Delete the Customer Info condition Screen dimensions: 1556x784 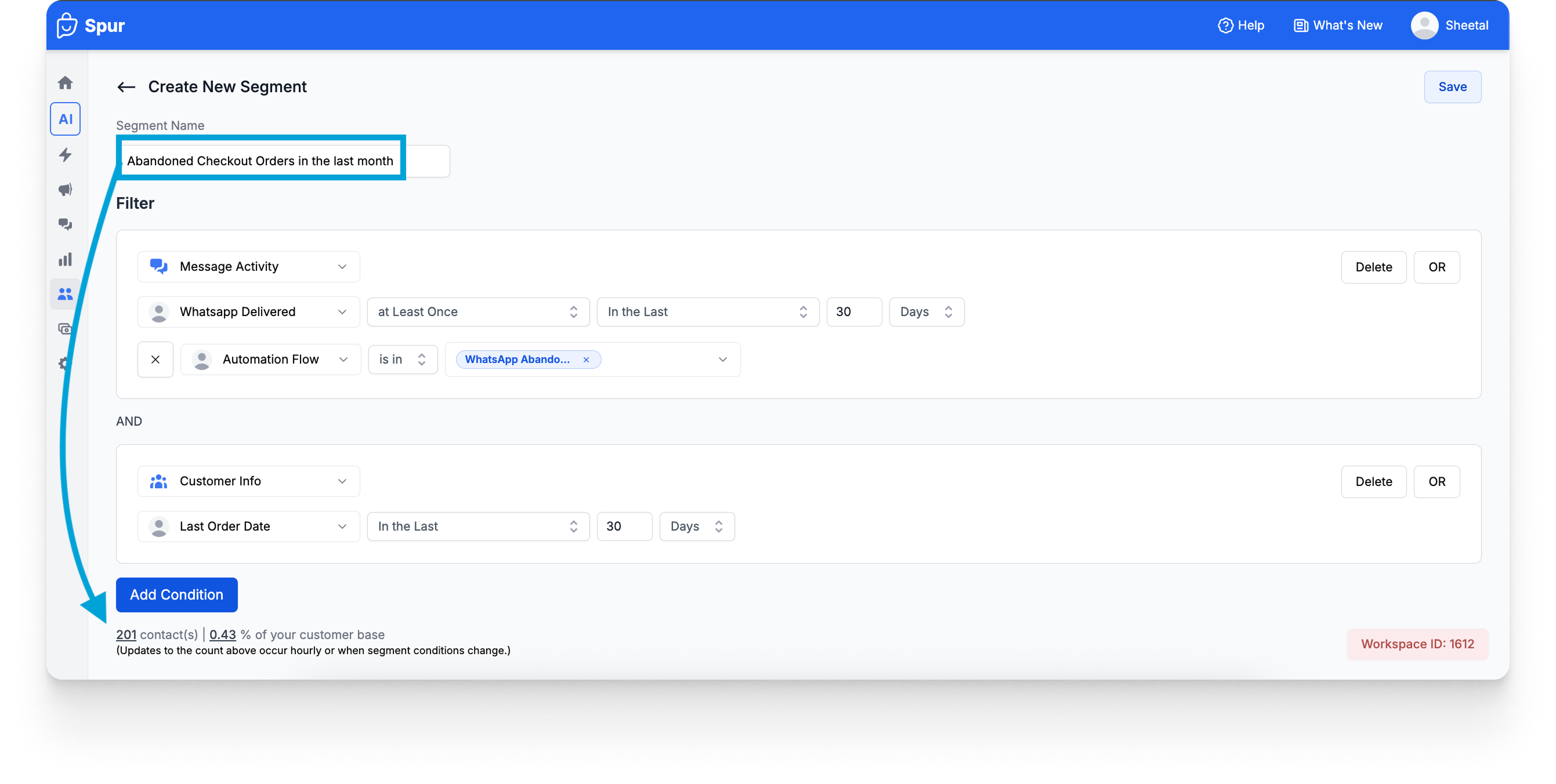(1373, 482)
